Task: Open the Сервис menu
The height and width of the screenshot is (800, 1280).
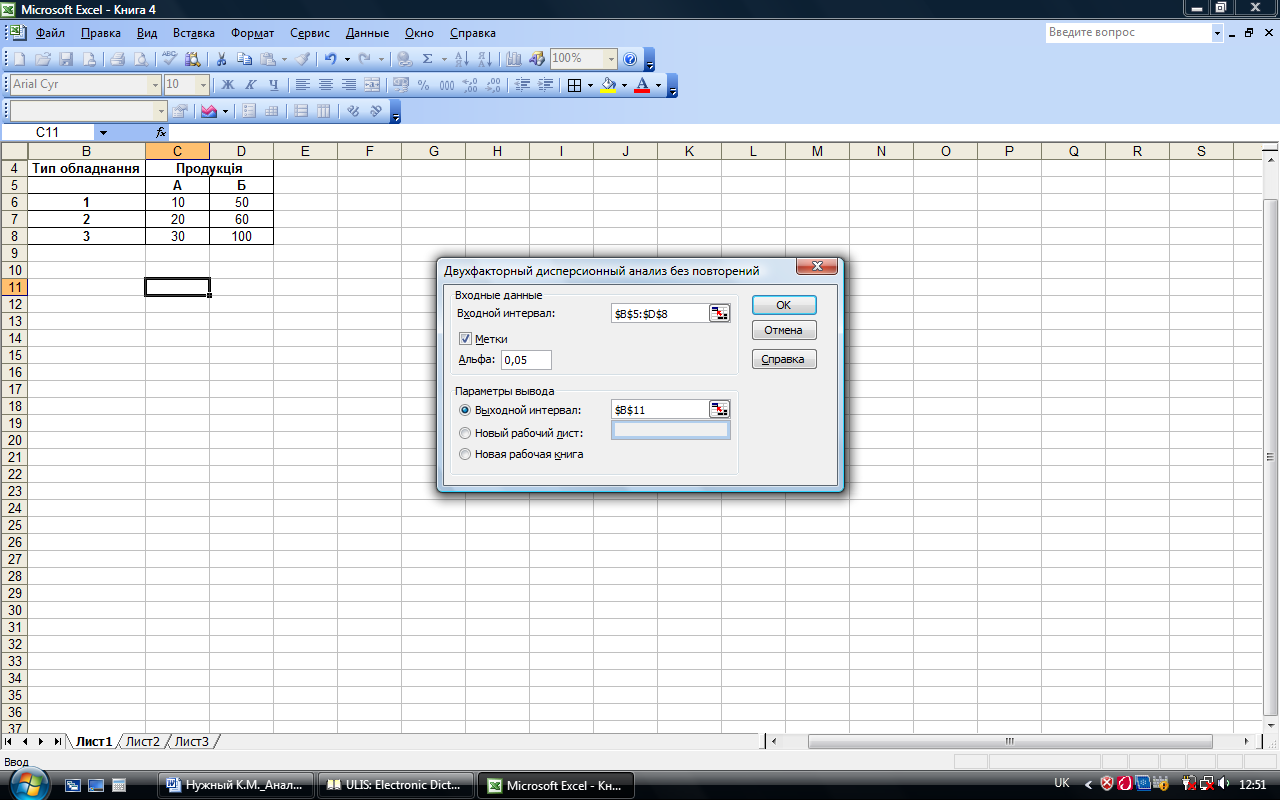Action: click(310, 33)
